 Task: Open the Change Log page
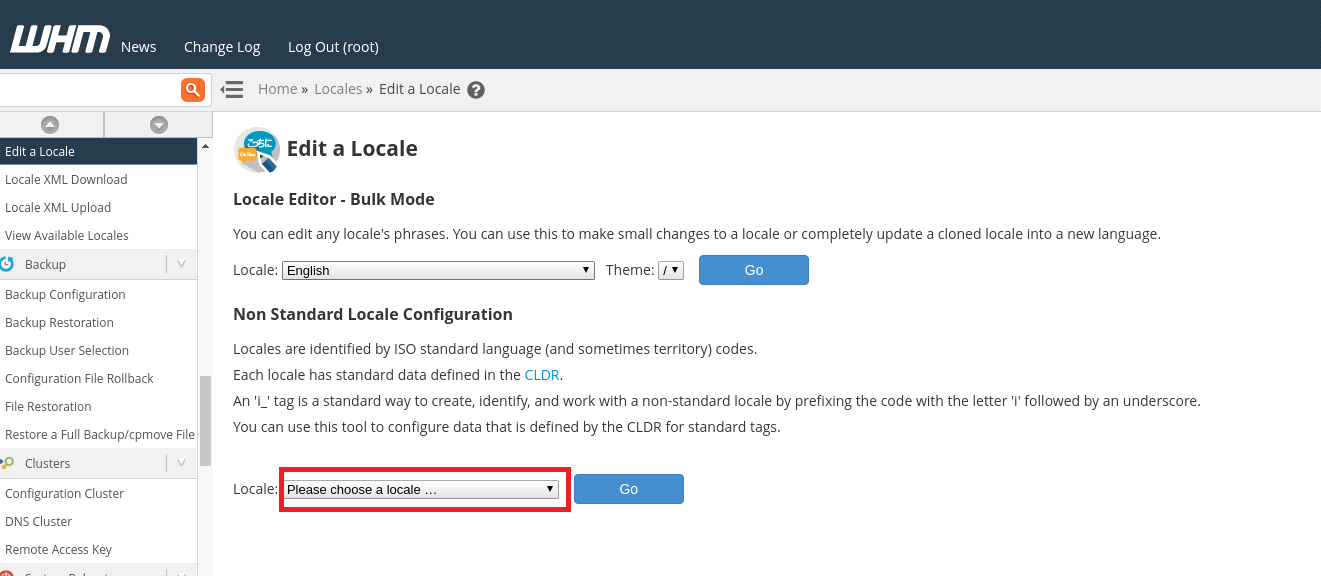tap(221, 46)
